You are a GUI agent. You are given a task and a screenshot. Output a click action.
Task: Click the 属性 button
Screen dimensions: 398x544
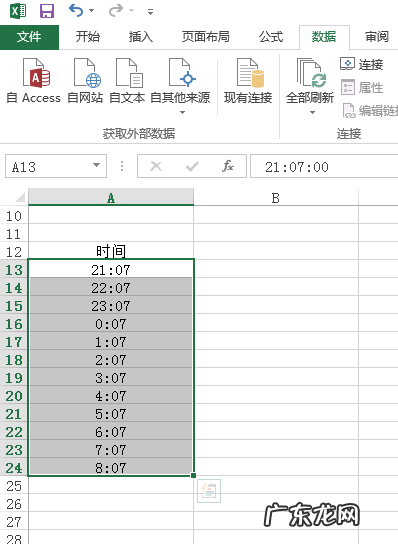[362, 87]
